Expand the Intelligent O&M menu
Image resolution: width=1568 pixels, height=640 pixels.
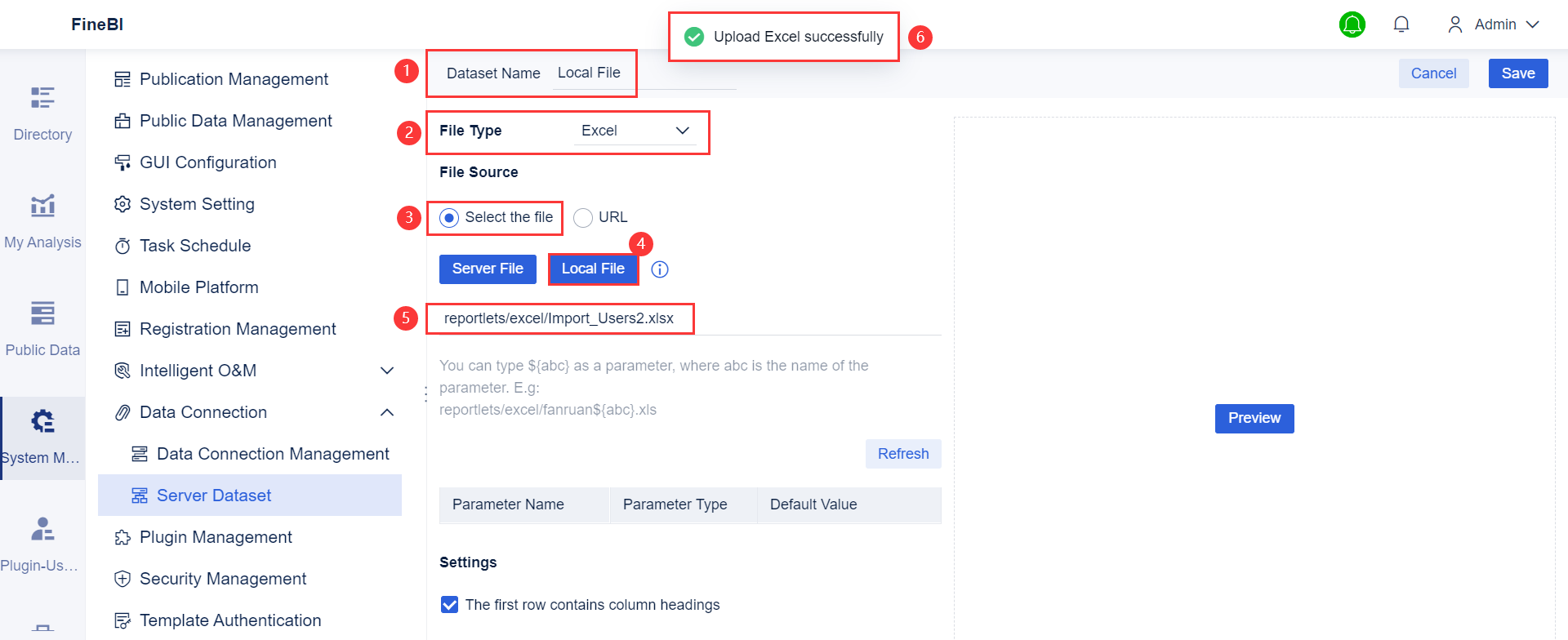tap(387, 371)
